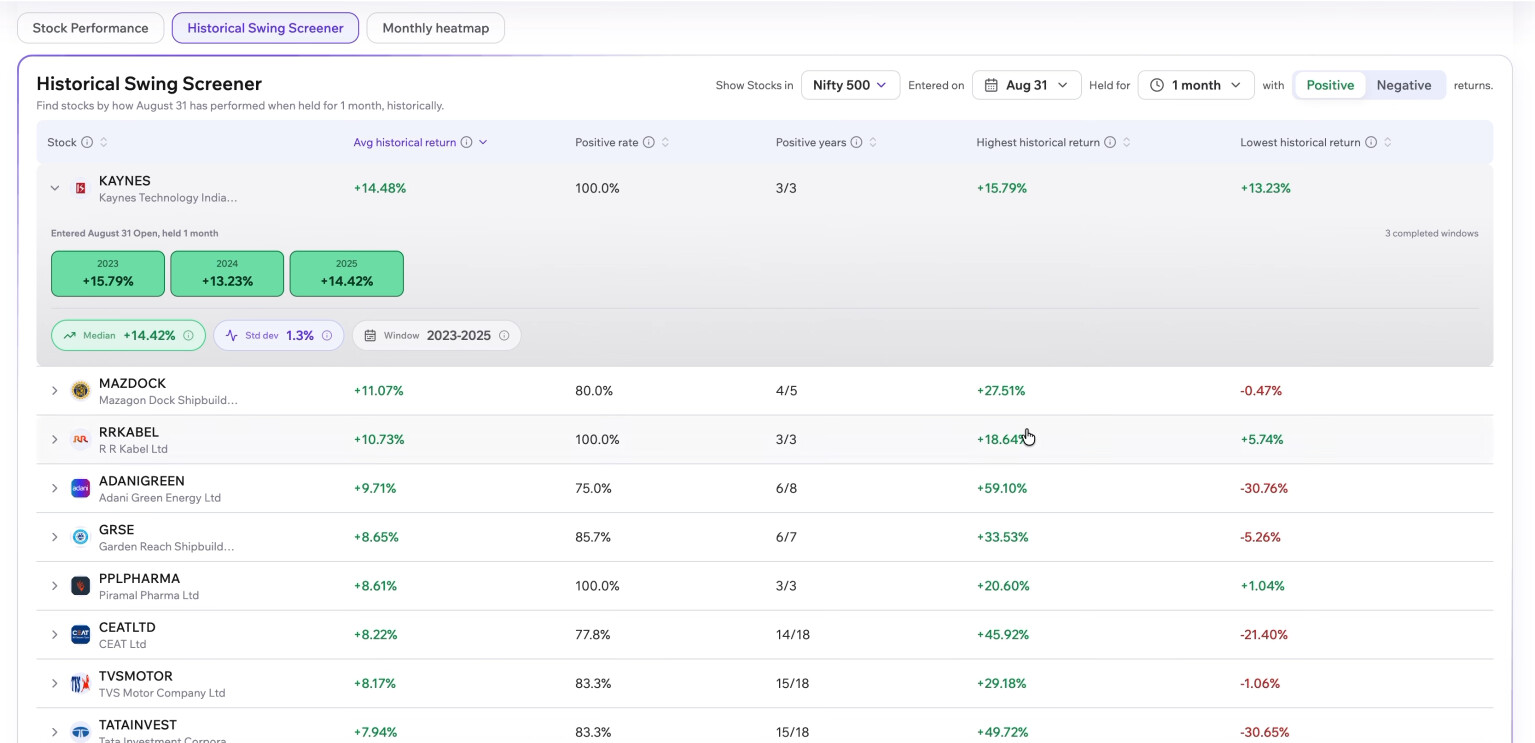Select Positive returns toggle
1535x743 pixels.
click(1330, 85)
